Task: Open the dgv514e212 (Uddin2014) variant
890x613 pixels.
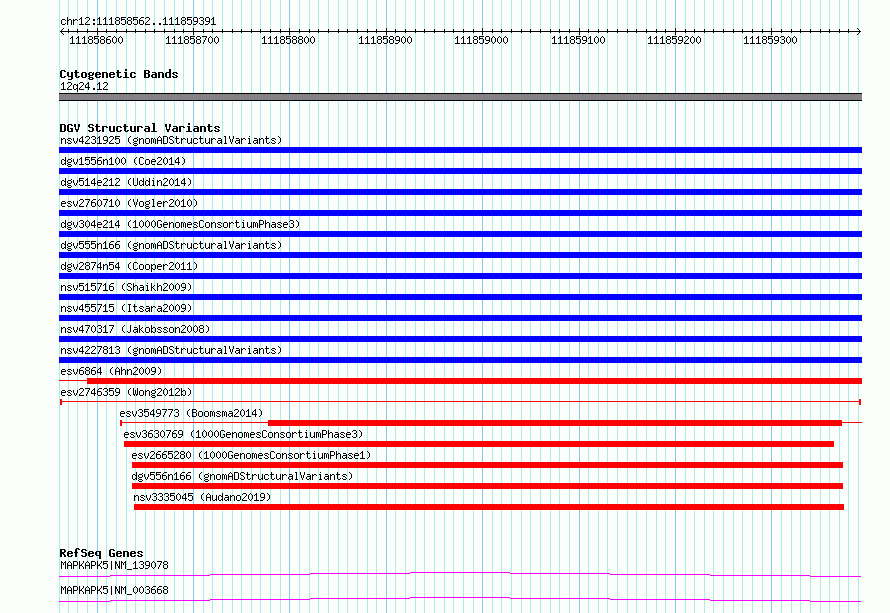Action: click(126, 182)
